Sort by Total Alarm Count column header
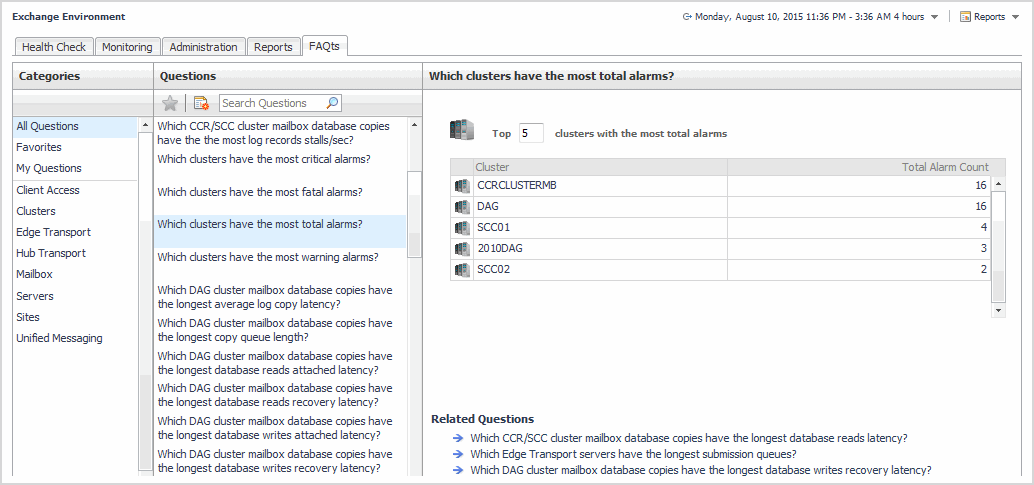Screen dimensions: 1034x485 944,167
